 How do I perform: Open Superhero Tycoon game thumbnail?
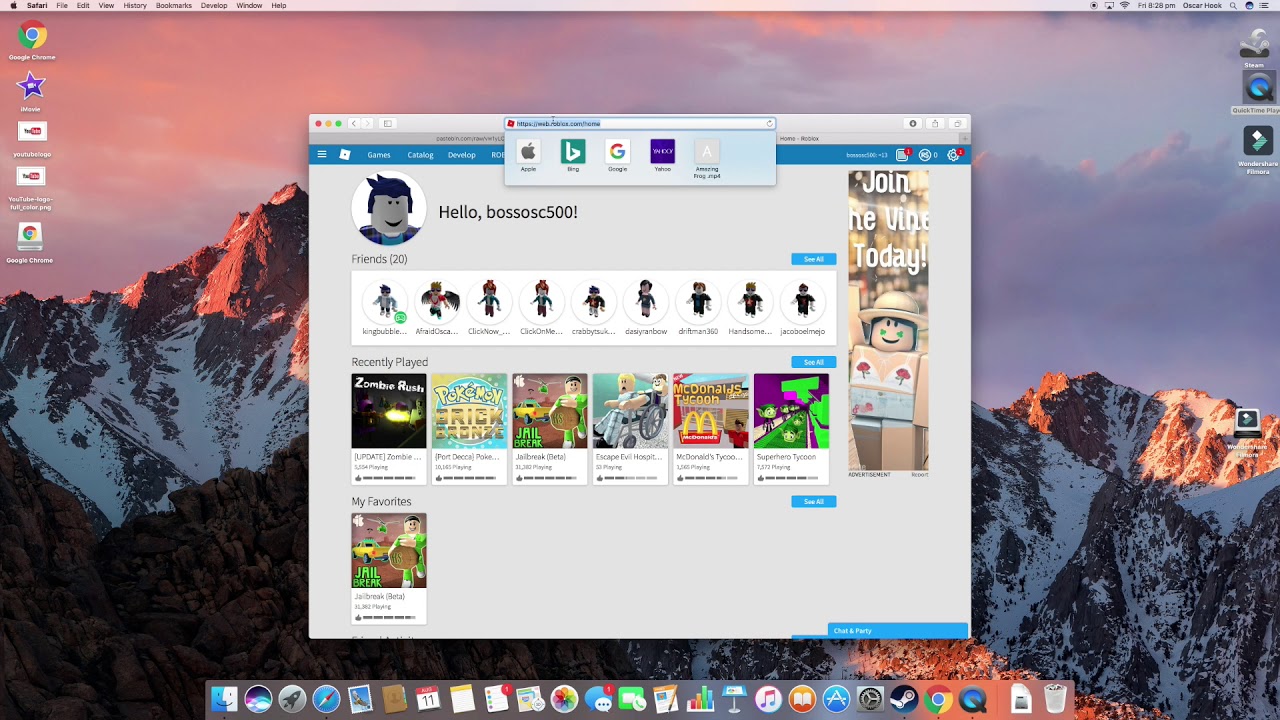click(791, 411)
